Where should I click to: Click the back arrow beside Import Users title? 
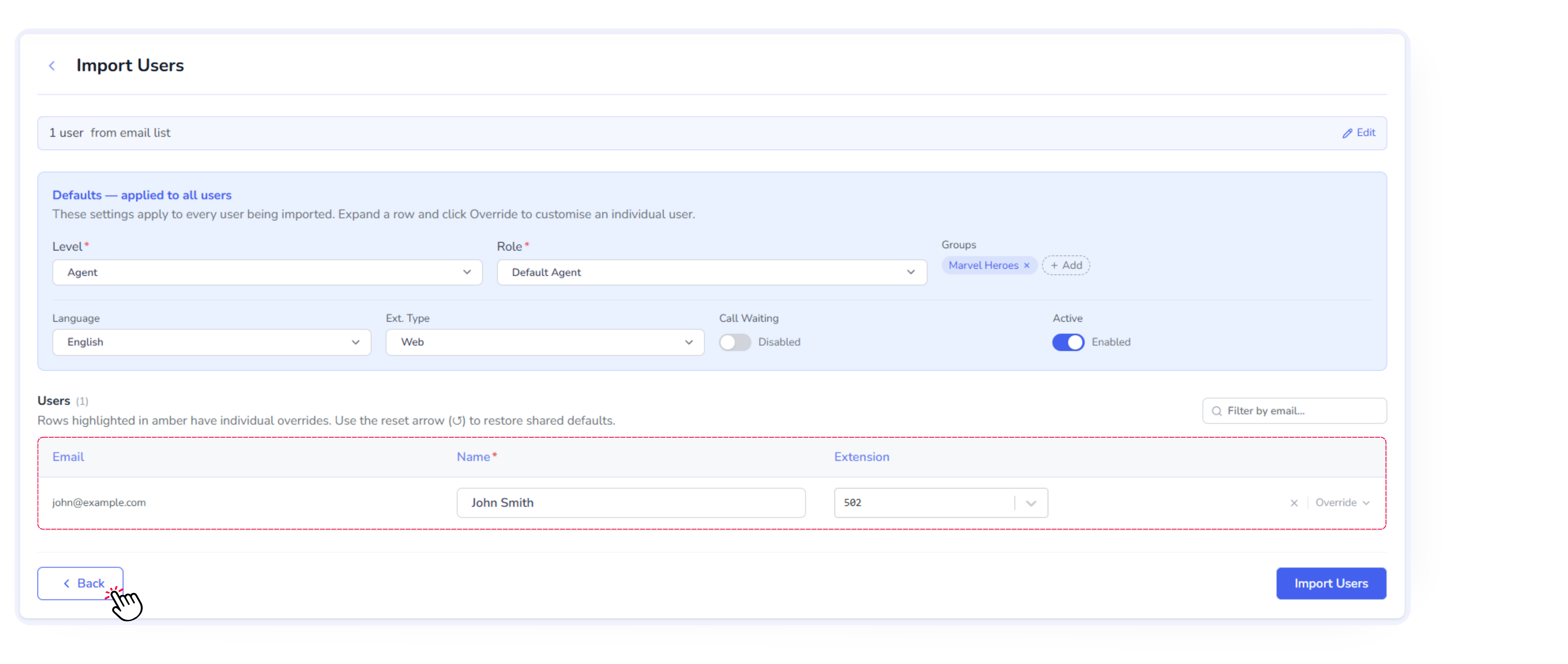[52, 66]
